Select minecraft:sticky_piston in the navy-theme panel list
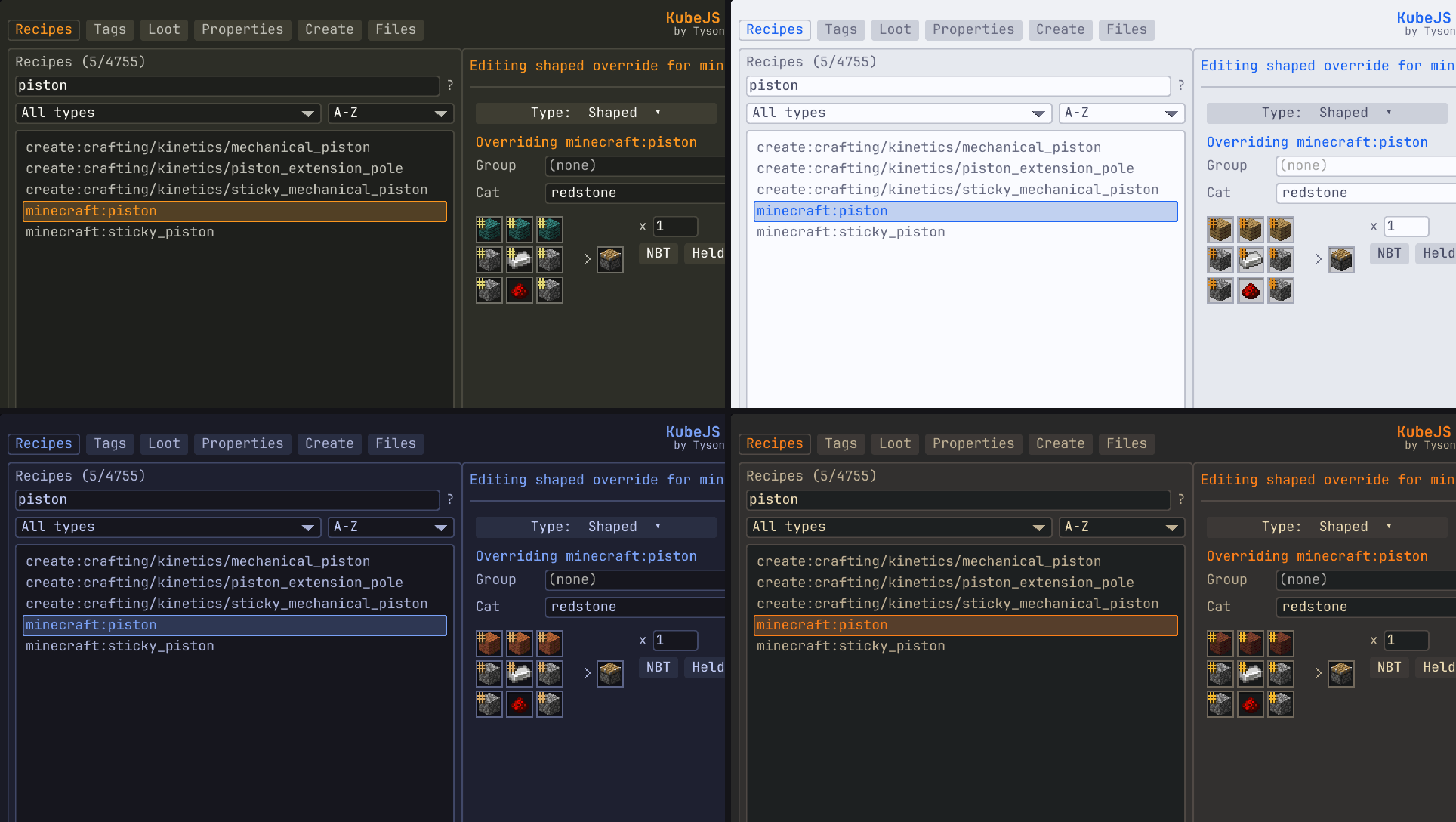 pos(235,647)
